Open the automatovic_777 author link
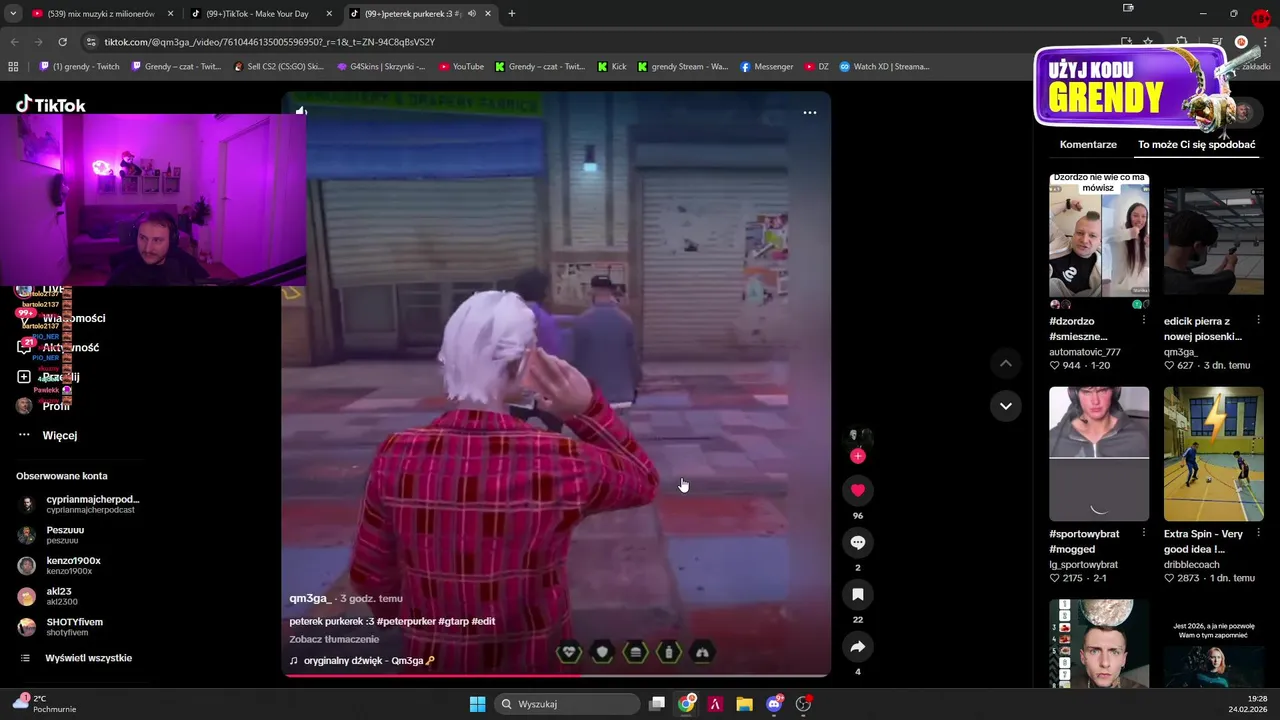The width and height of the screenshot is (1280, 720). pyautogui.click(x=1085, y=352)
